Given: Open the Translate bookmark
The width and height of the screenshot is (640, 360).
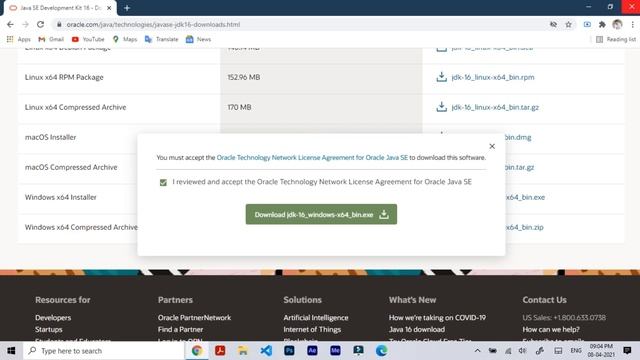Looking at the screenshot, I should point(162,39).
